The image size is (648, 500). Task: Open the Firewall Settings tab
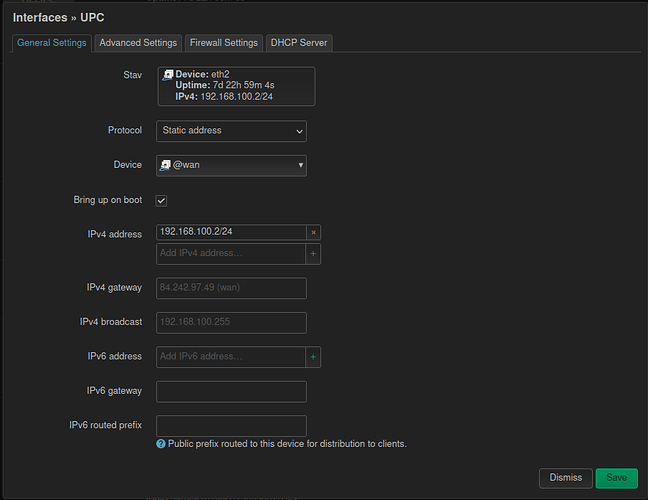224,43
